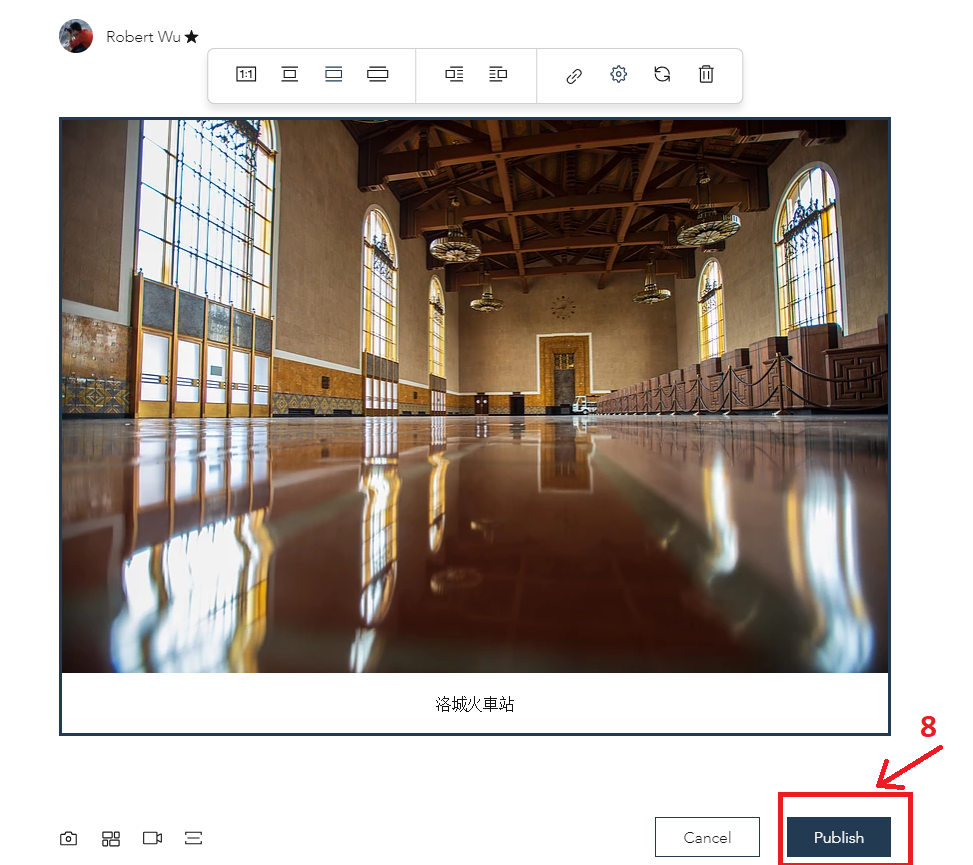Select the best fit image width

[x=334, y=74]
